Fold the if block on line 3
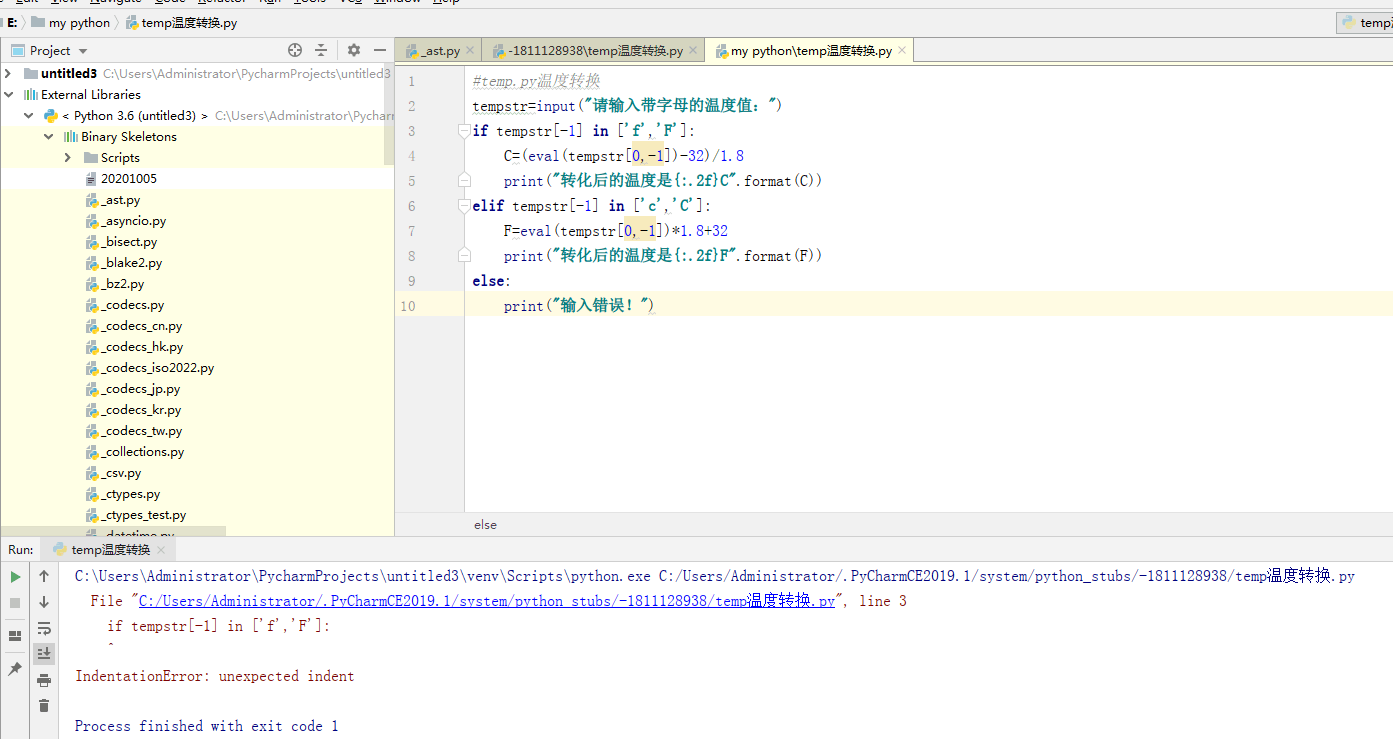This screenshot has height=739, width=1393. 463,131
